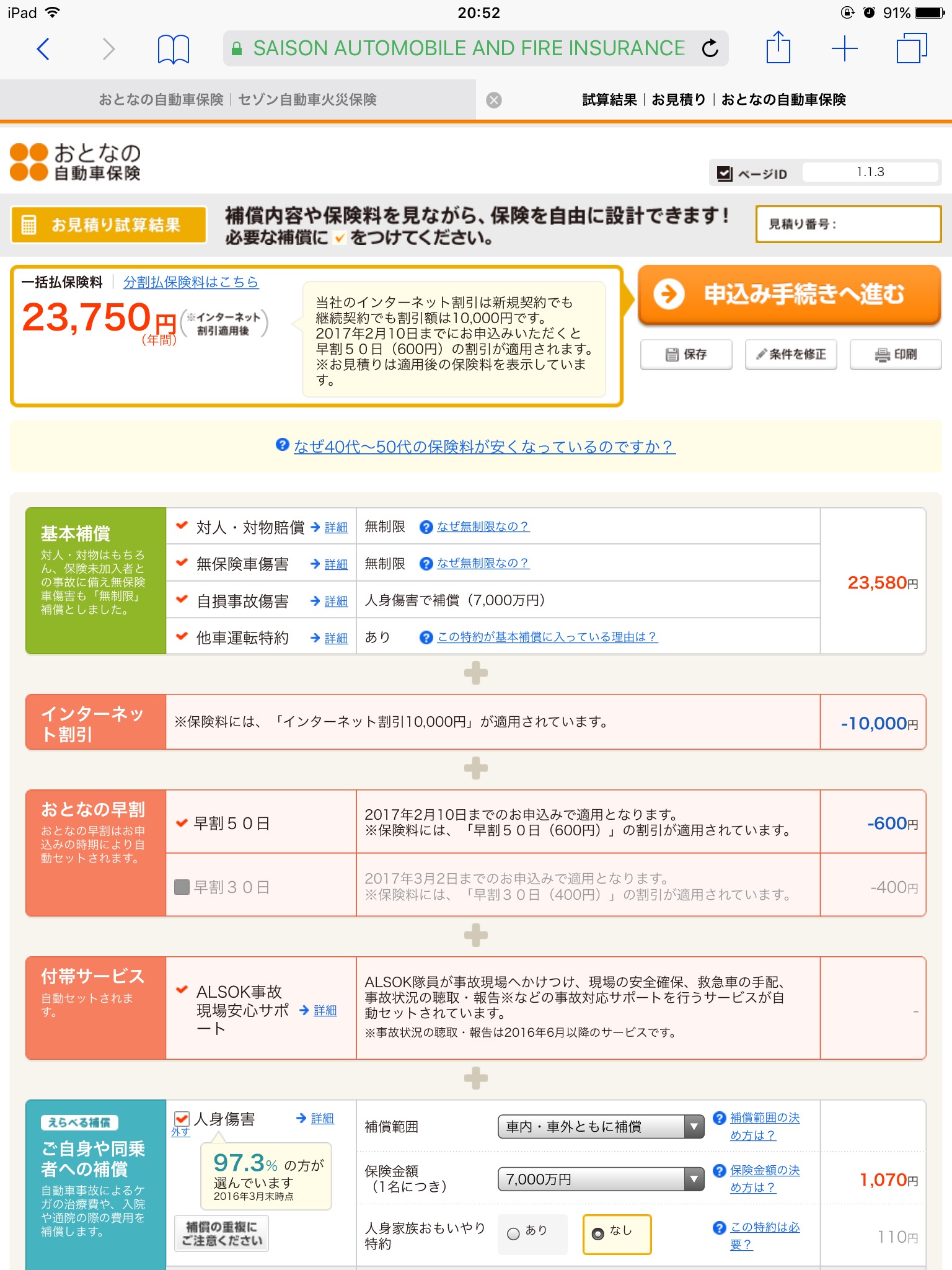Click the 保存 save button
Screen dimensions: 952x1270
click(x=686, y=354)
